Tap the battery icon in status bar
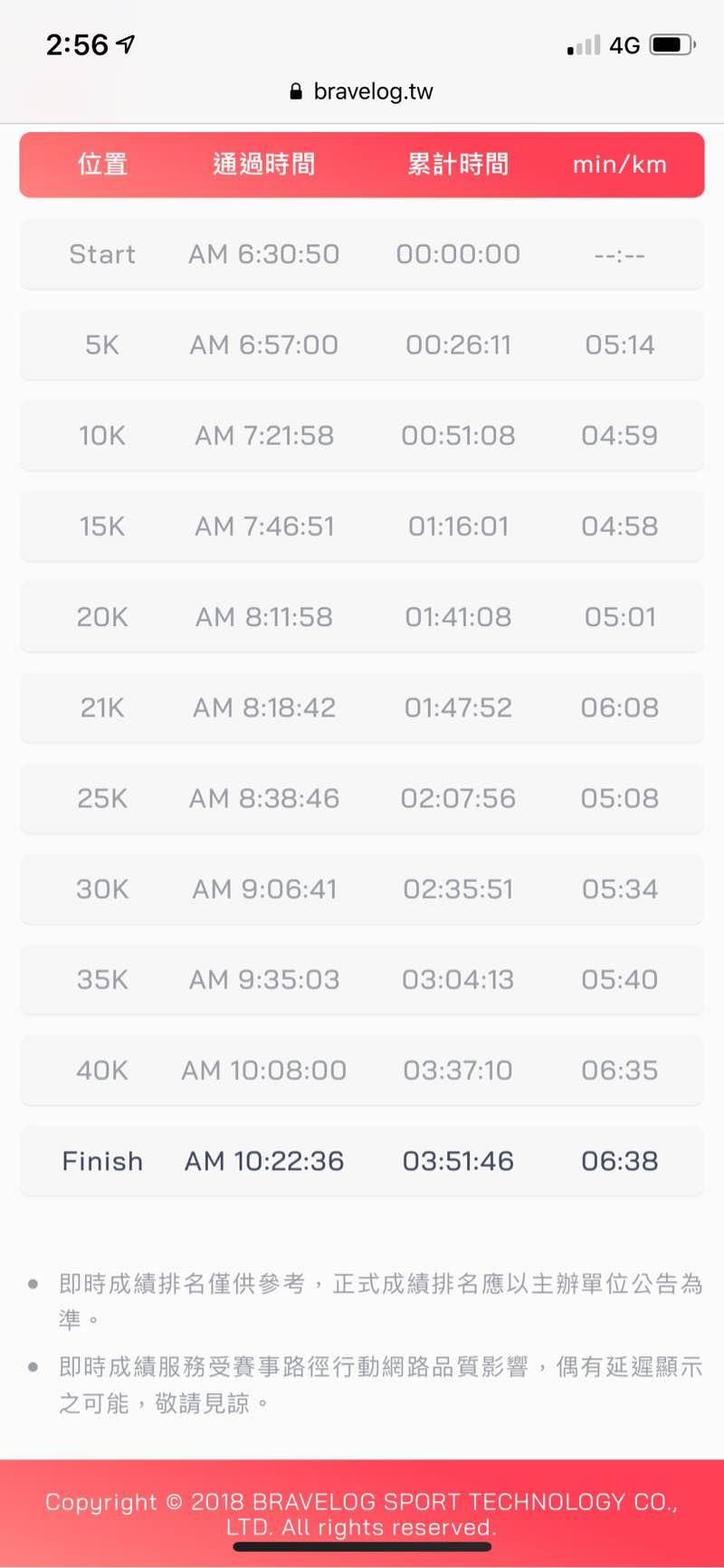 point(672,44)
